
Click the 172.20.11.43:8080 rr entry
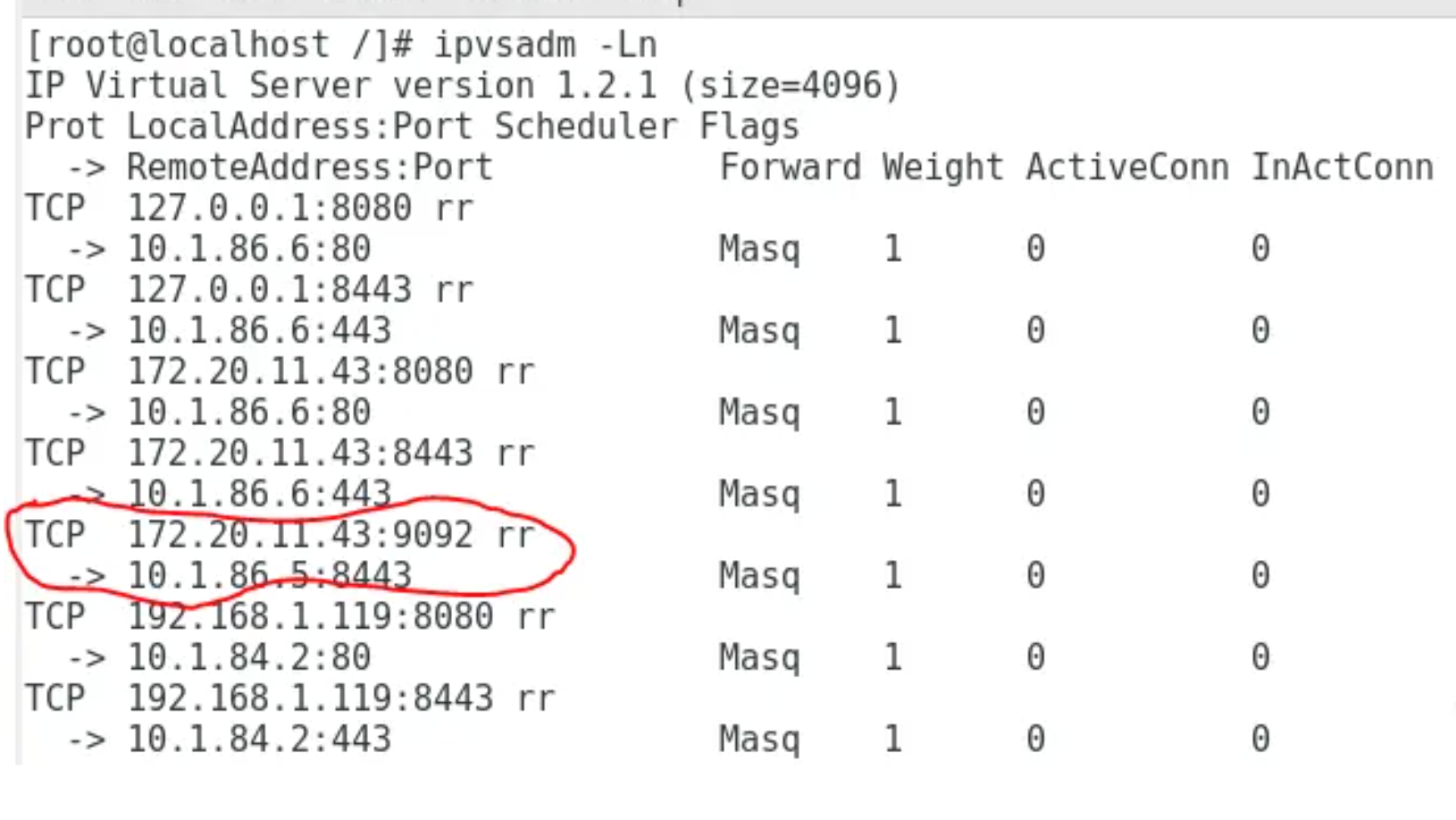(x=331, y=372)
